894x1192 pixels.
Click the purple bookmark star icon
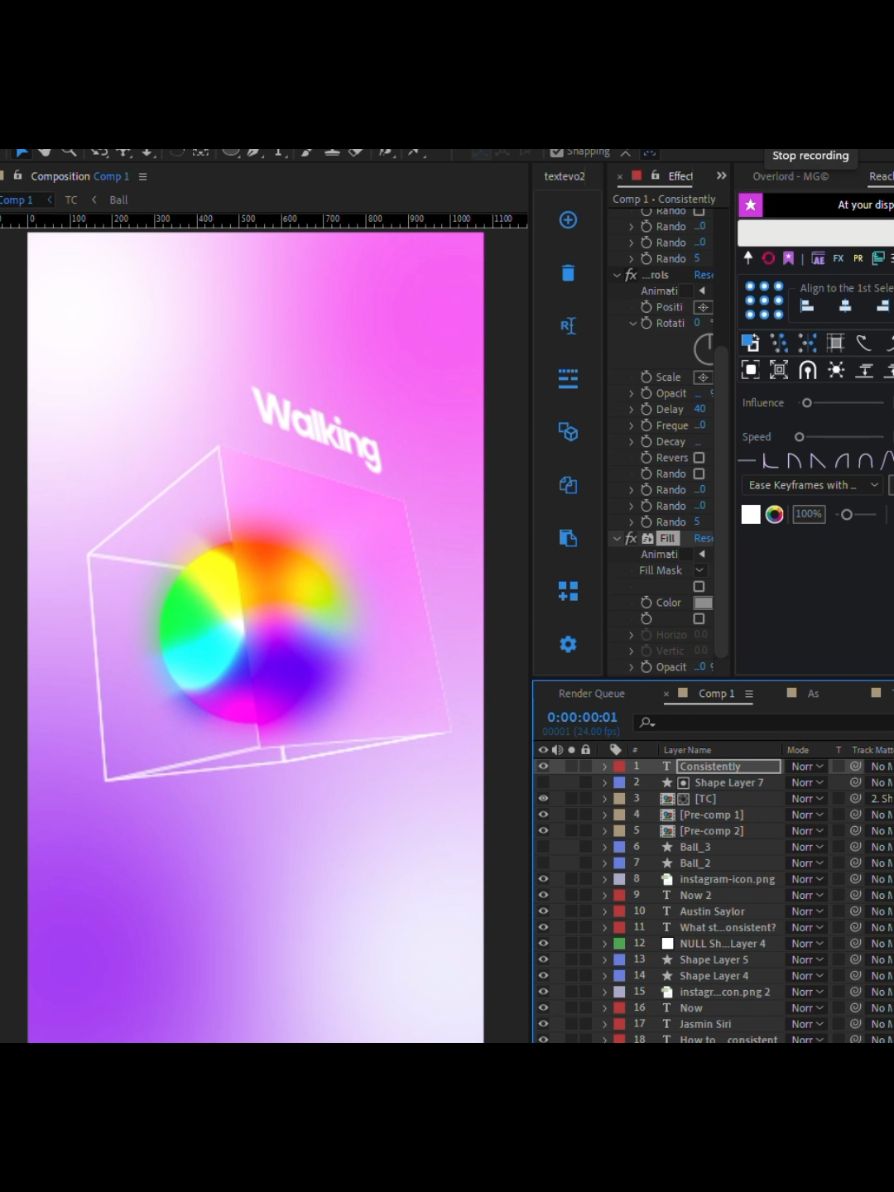click(x=788, y=258)
